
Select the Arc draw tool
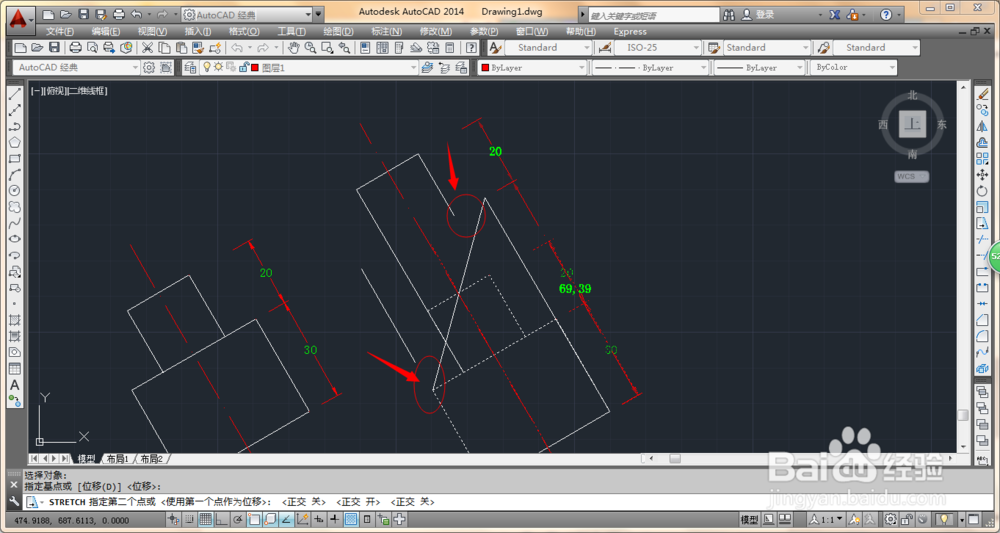[x=15, y=175]
